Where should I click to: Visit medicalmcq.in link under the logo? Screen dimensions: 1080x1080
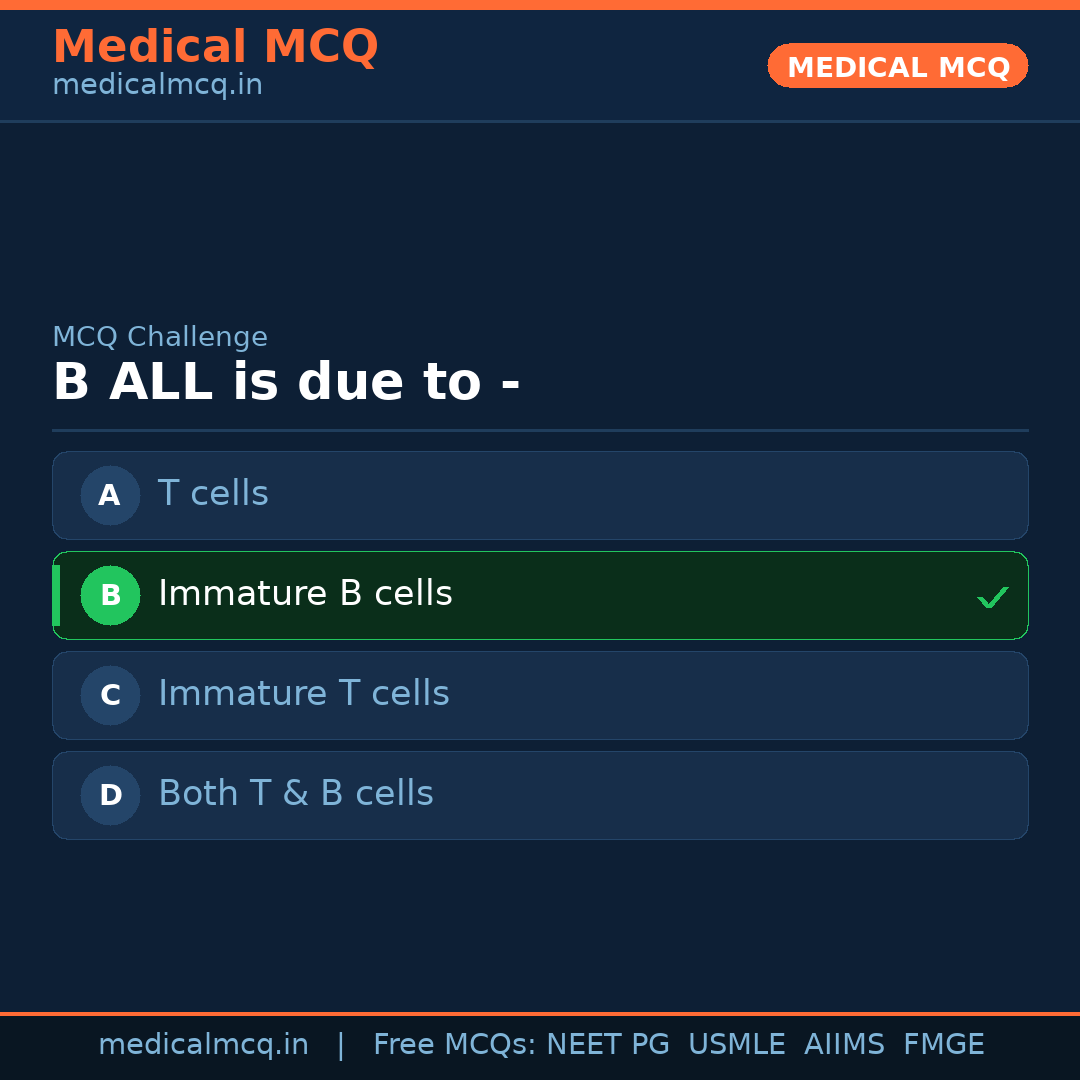157,85
